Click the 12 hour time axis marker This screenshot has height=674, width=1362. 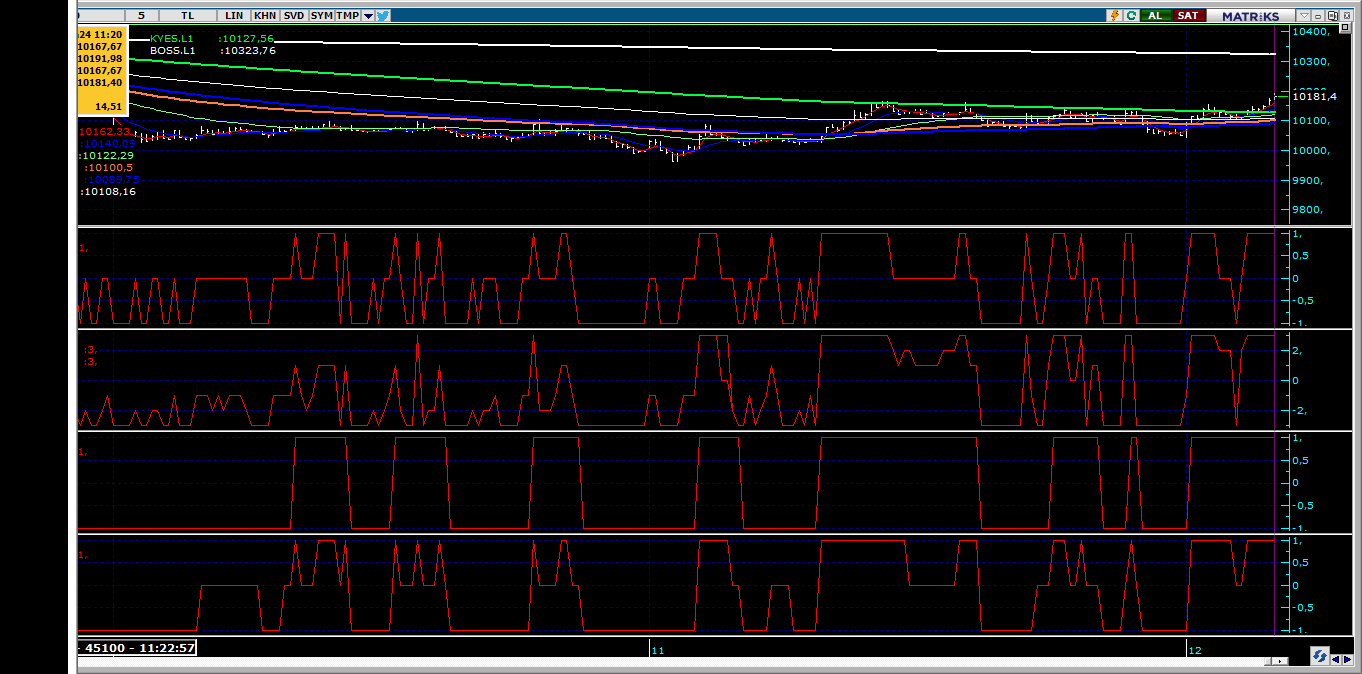click(1195, 651)
